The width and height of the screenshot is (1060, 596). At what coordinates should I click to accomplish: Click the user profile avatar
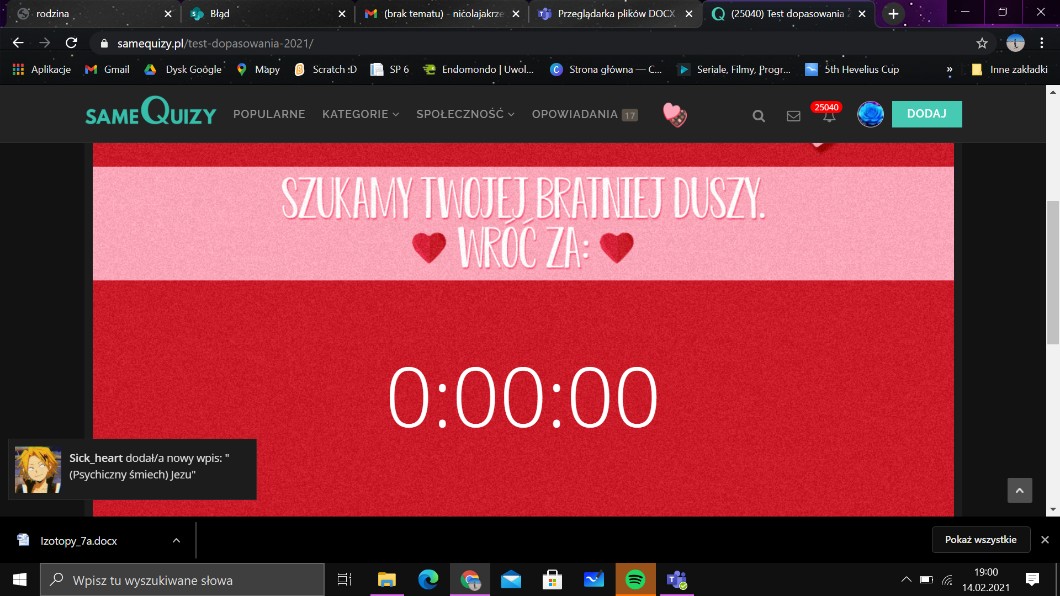870,114
